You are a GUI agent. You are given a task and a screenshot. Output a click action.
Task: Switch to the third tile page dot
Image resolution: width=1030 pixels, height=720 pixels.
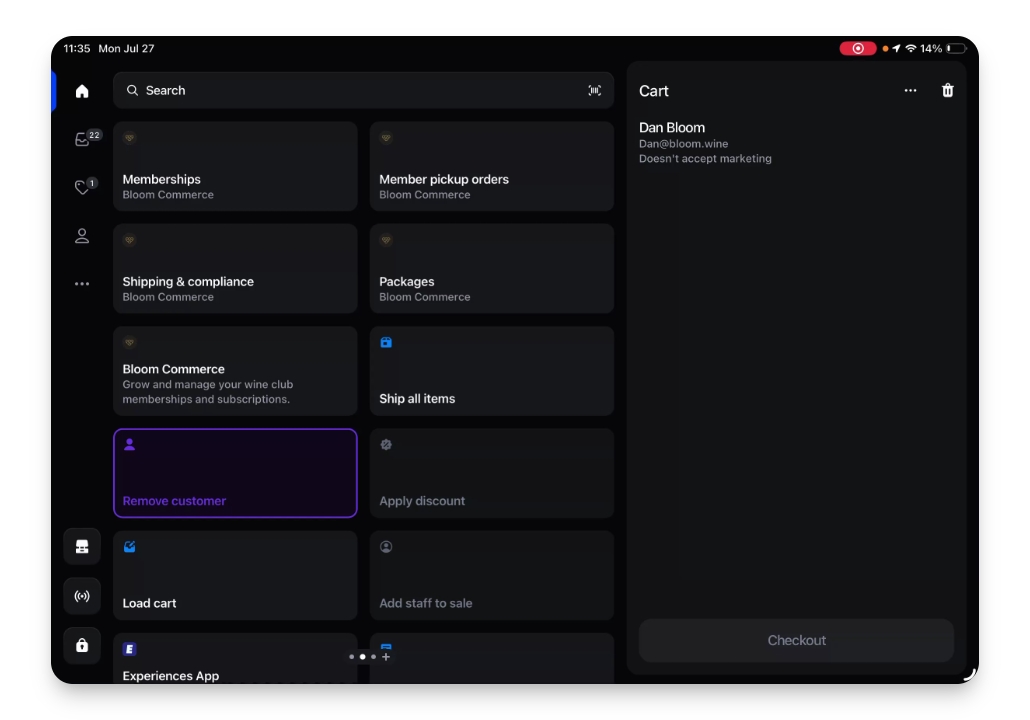click(x=374, y=657)
